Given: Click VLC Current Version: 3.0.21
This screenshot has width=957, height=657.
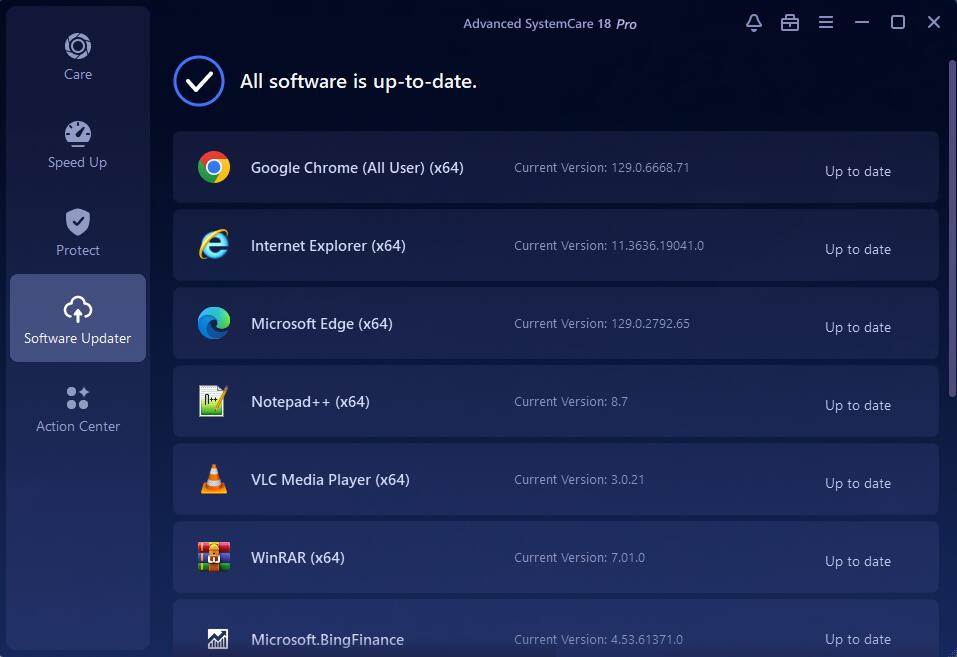Looking at the screenshot, I should click(579, 479).
